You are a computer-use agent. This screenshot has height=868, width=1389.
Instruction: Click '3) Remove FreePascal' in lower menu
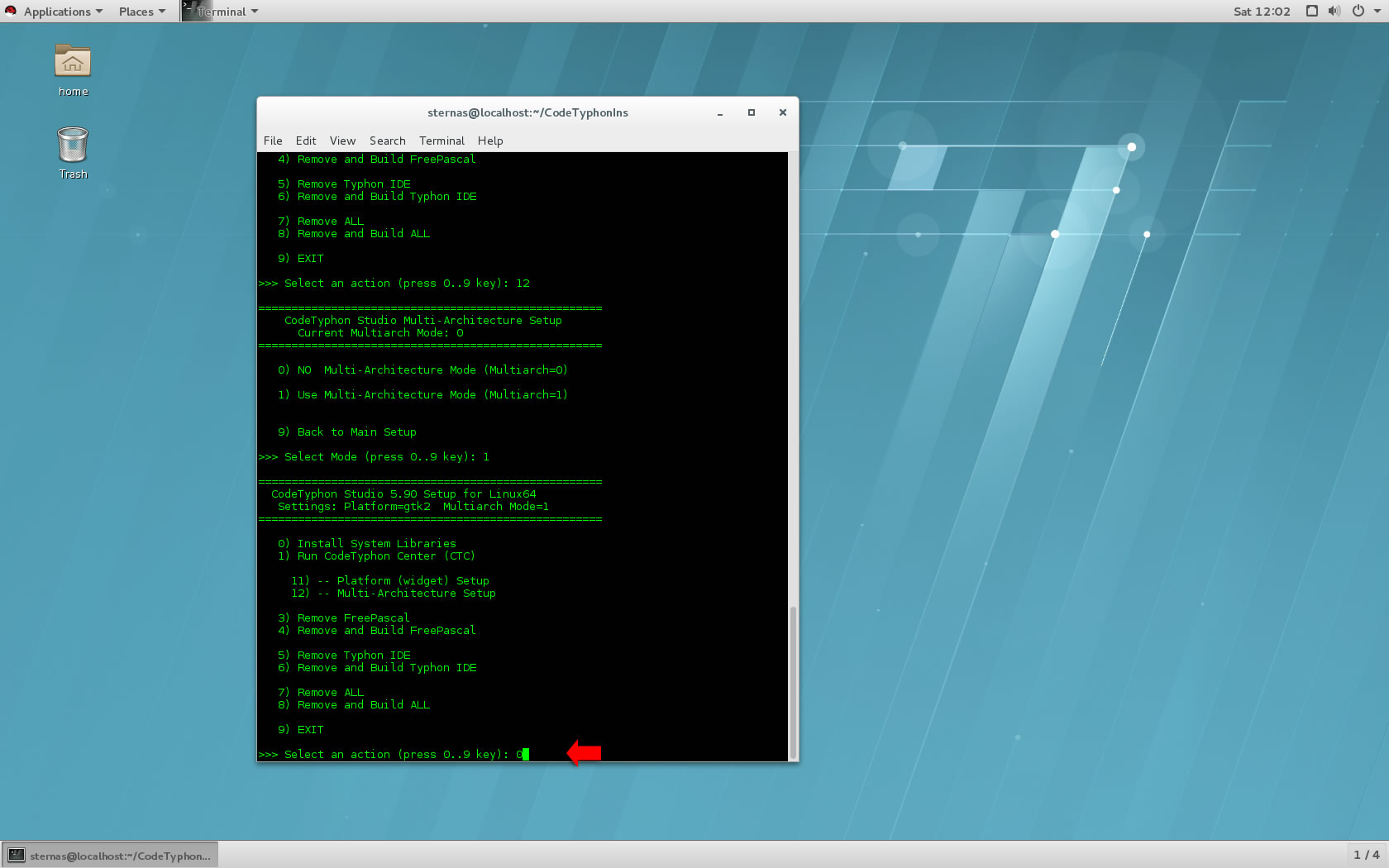344,618
